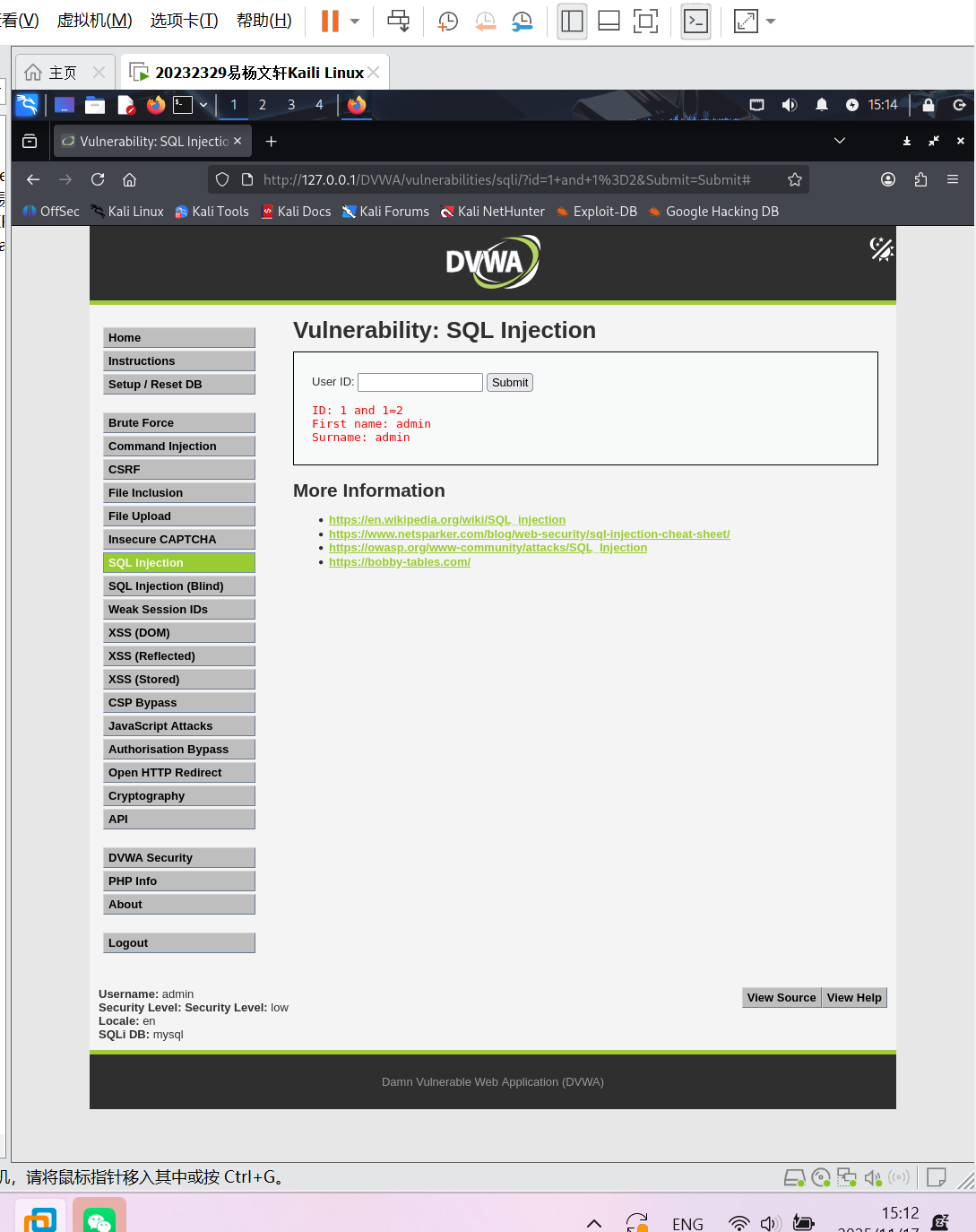Open the Kali applications menu dragon icon
976x1232 pixels.
click(27, 105)
